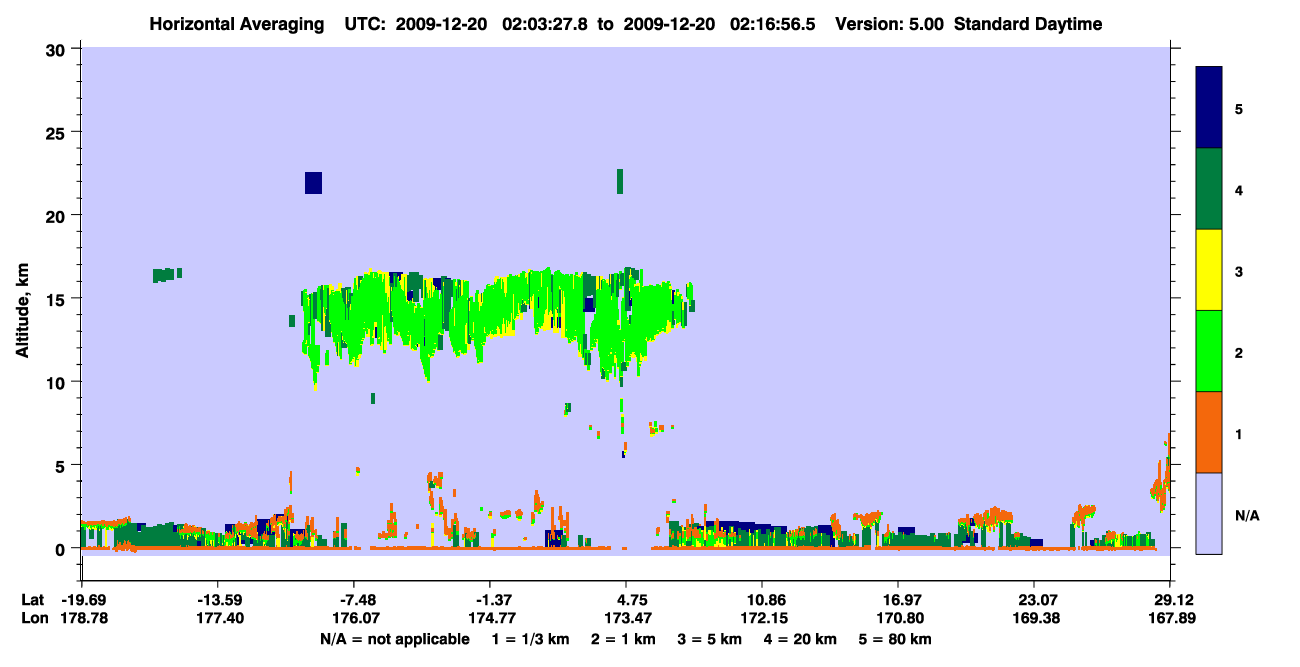Click 'Standard Daytime' text in title
The image size is (1300, 667).
tap(1028, 24)
